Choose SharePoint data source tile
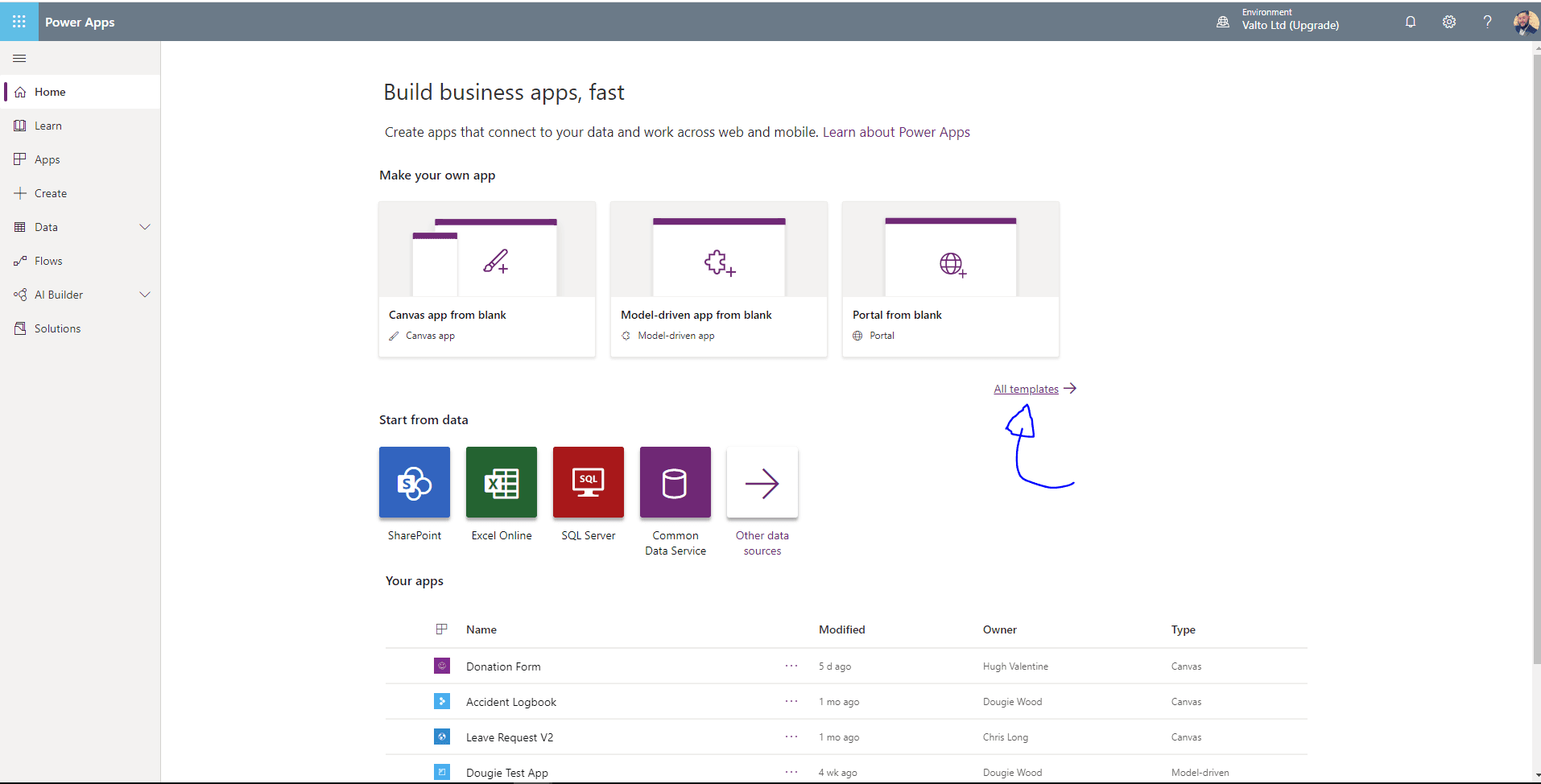Image resolution: width=1541 pixels, height=784 pixels. (415, 482)
